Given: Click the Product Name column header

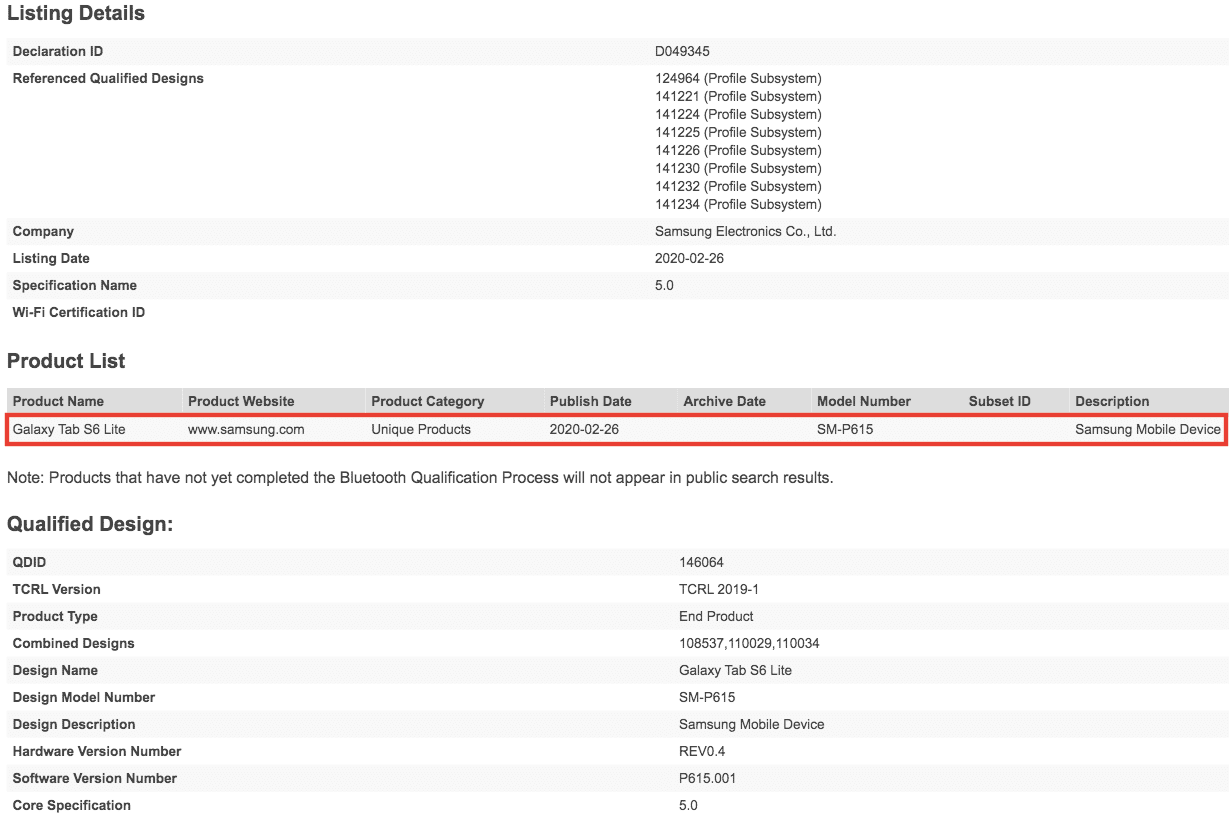Looking at the screenshot, I should point(58,401).
